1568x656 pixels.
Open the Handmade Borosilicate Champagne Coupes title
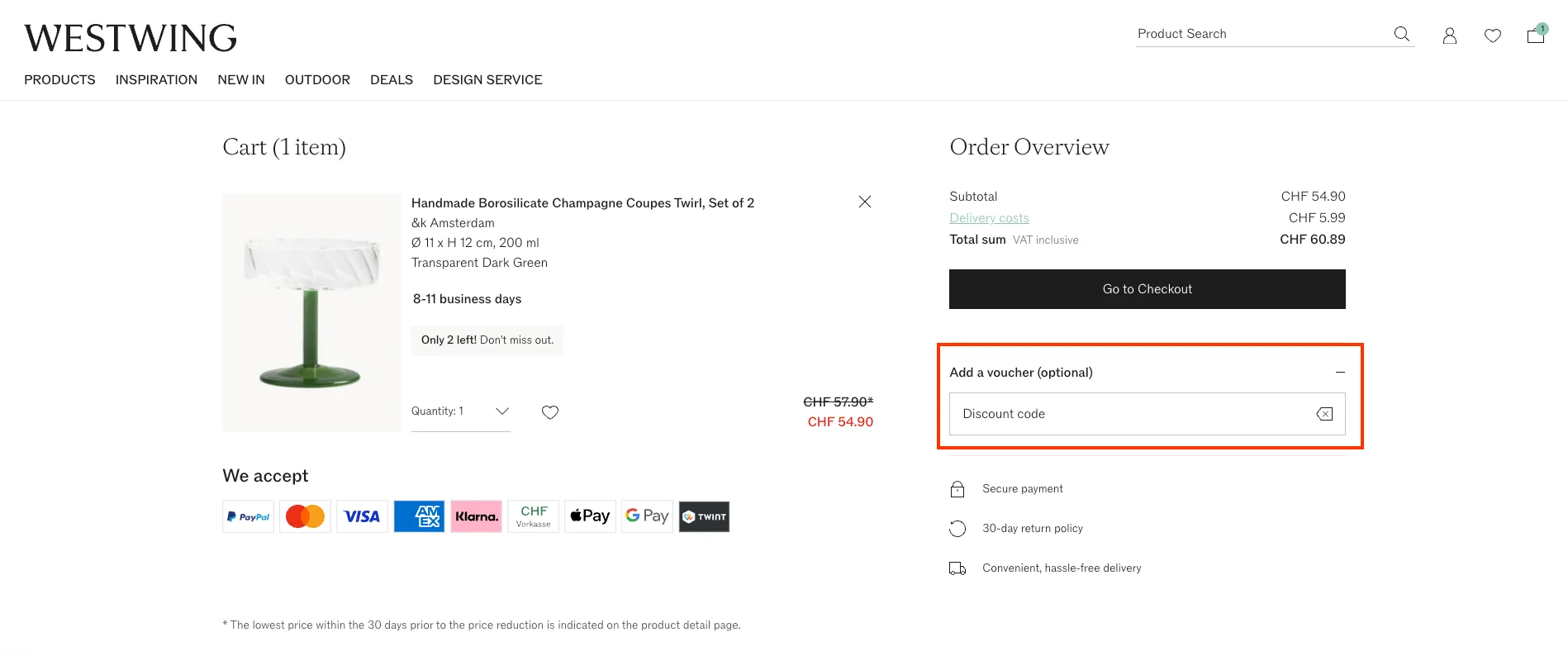click(582, 203)
